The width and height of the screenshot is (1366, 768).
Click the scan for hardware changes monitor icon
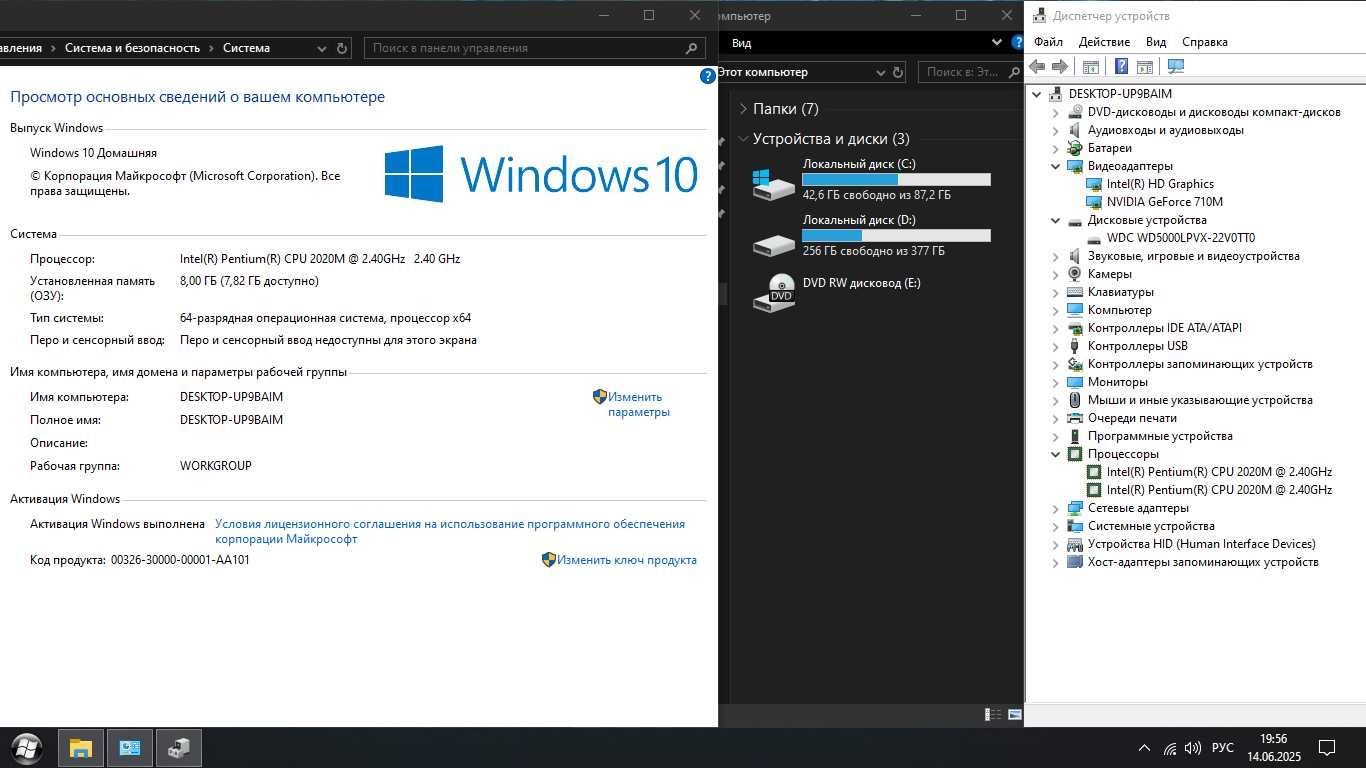(x=1175, y=66)
